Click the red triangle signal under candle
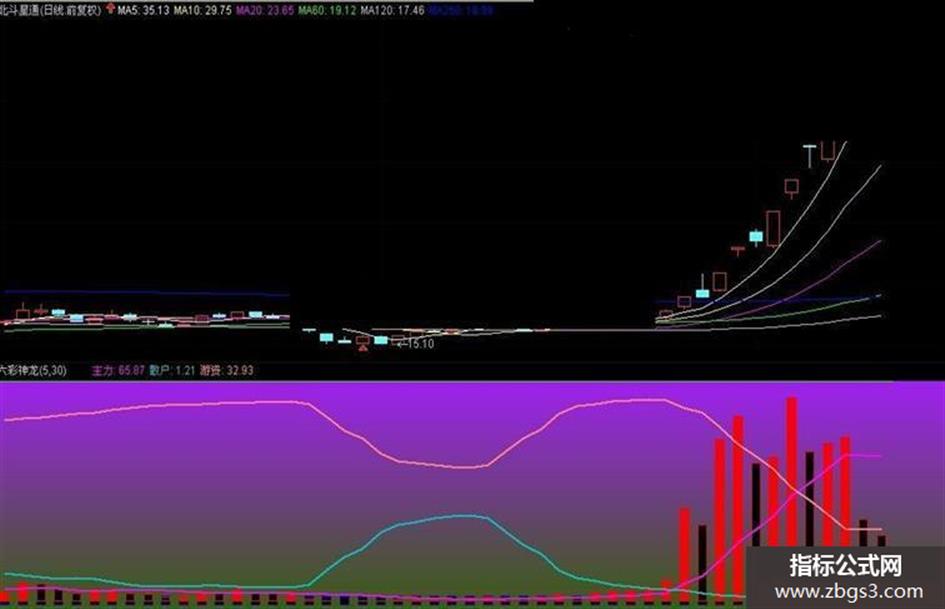945x609 pixels. tap(362, 348)
